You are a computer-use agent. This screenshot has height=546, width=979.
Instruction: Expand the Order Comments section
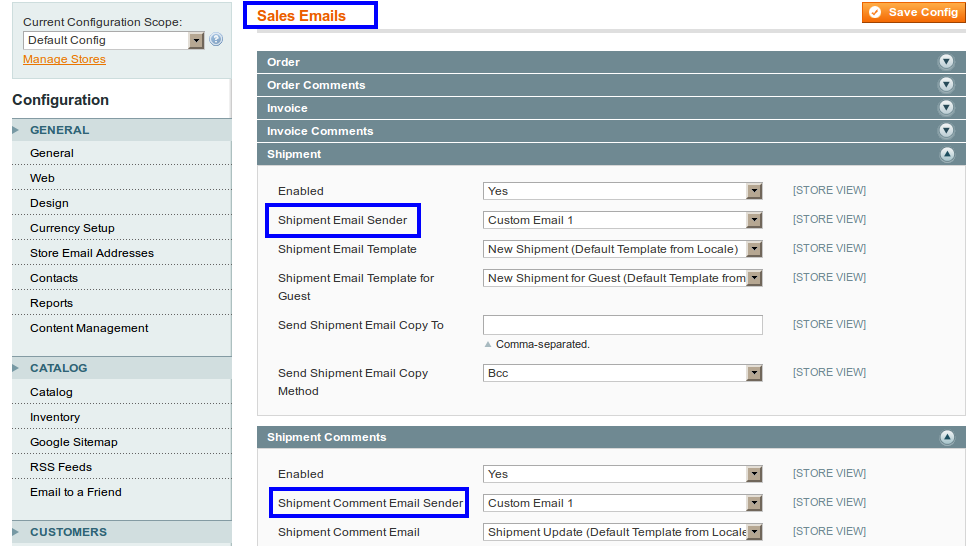(611, 85)
